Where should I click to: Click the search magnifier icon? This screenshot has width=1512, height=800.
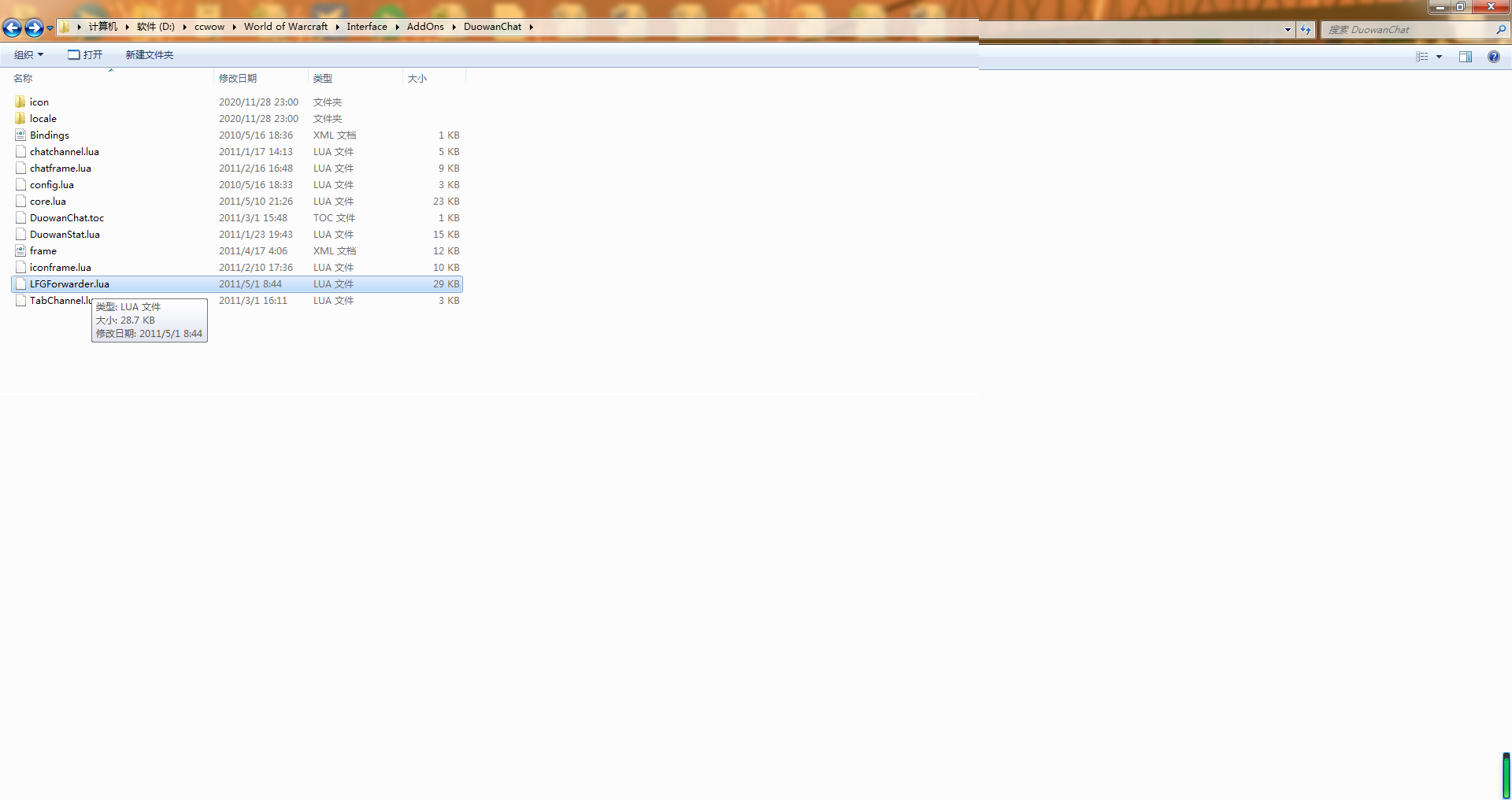coord(1500,30)
